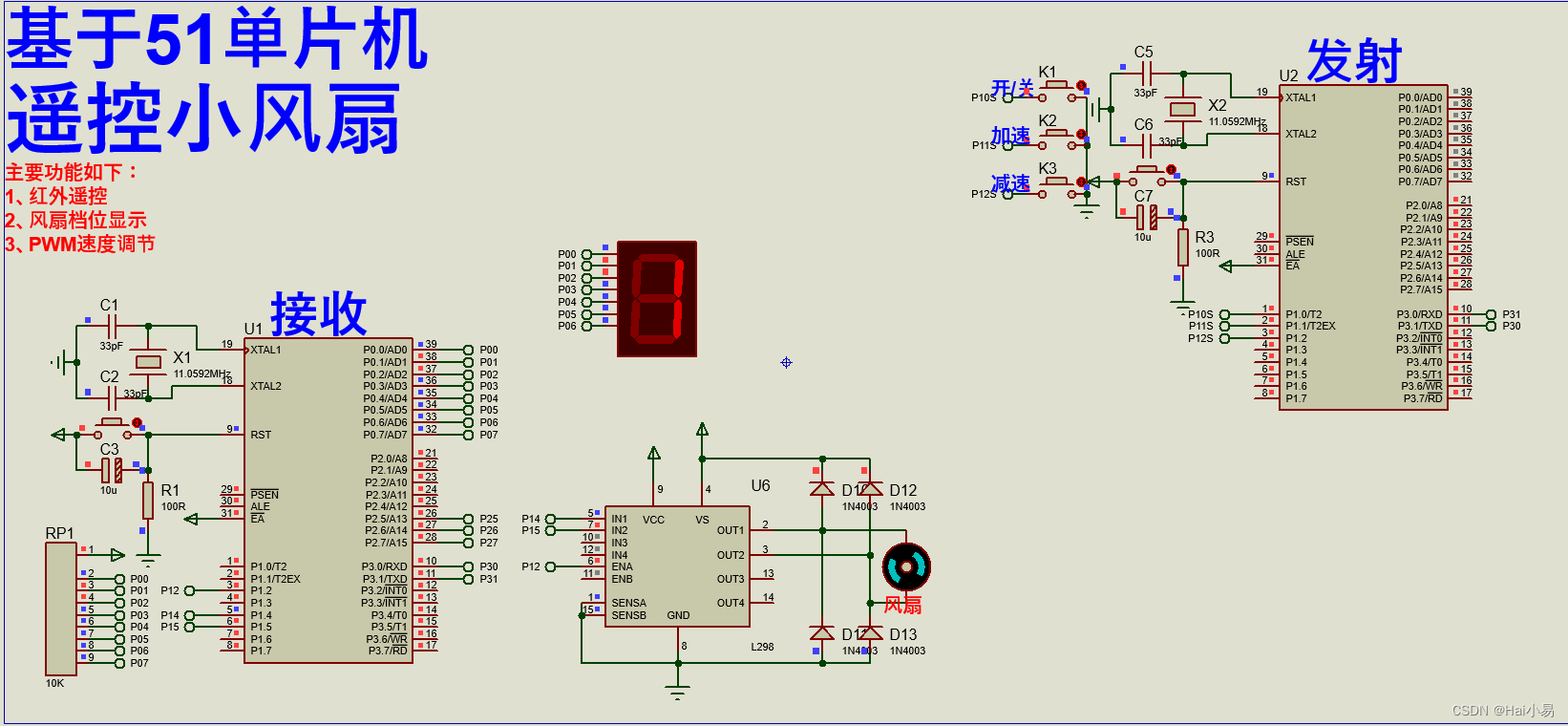Viewport: 1568px width, 726px height.
Task: Select the U1 receiver microcontroller chip
Action: coord(328,501)
